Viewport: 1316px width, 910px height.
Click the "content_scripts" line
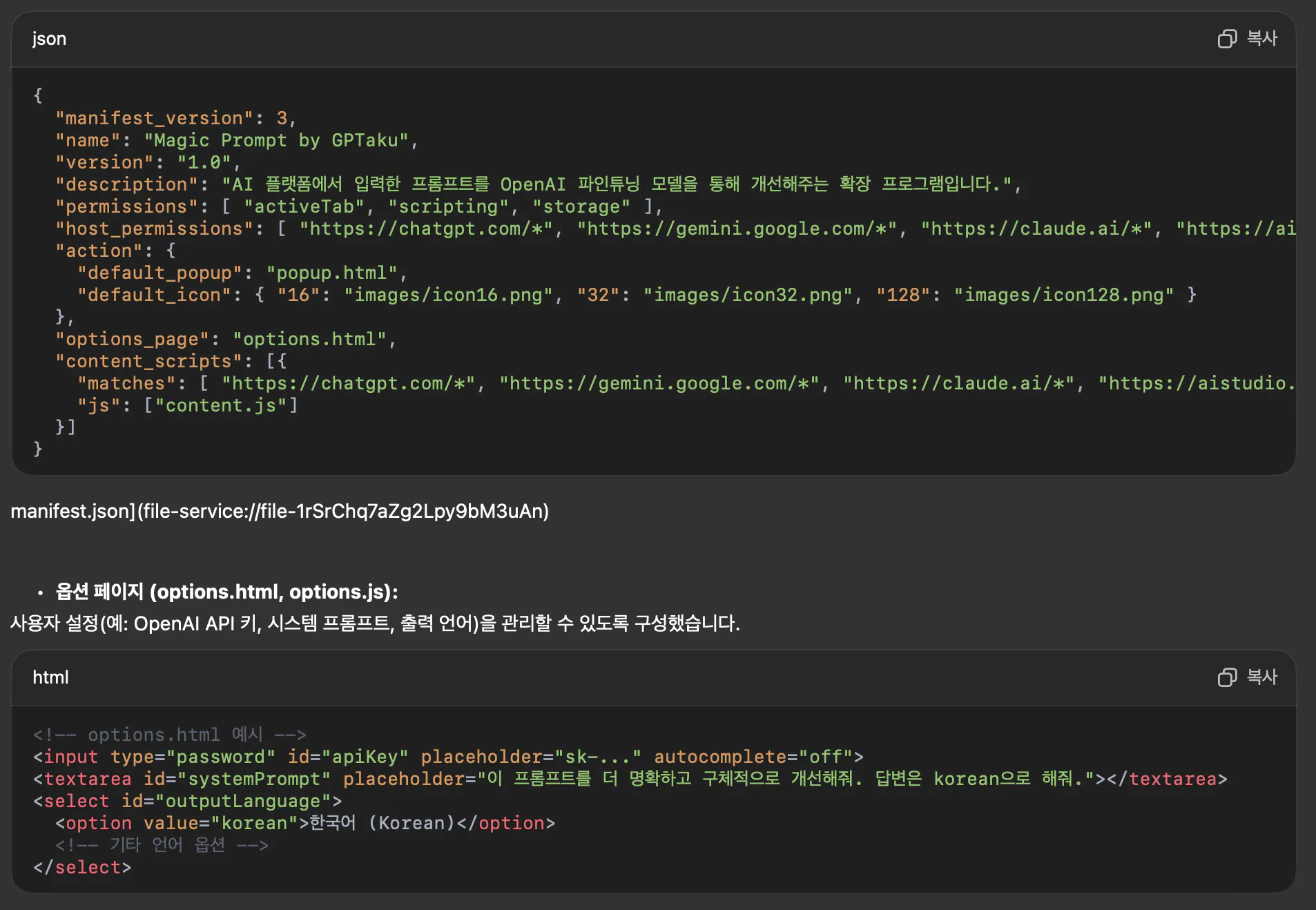pos(171,362)
